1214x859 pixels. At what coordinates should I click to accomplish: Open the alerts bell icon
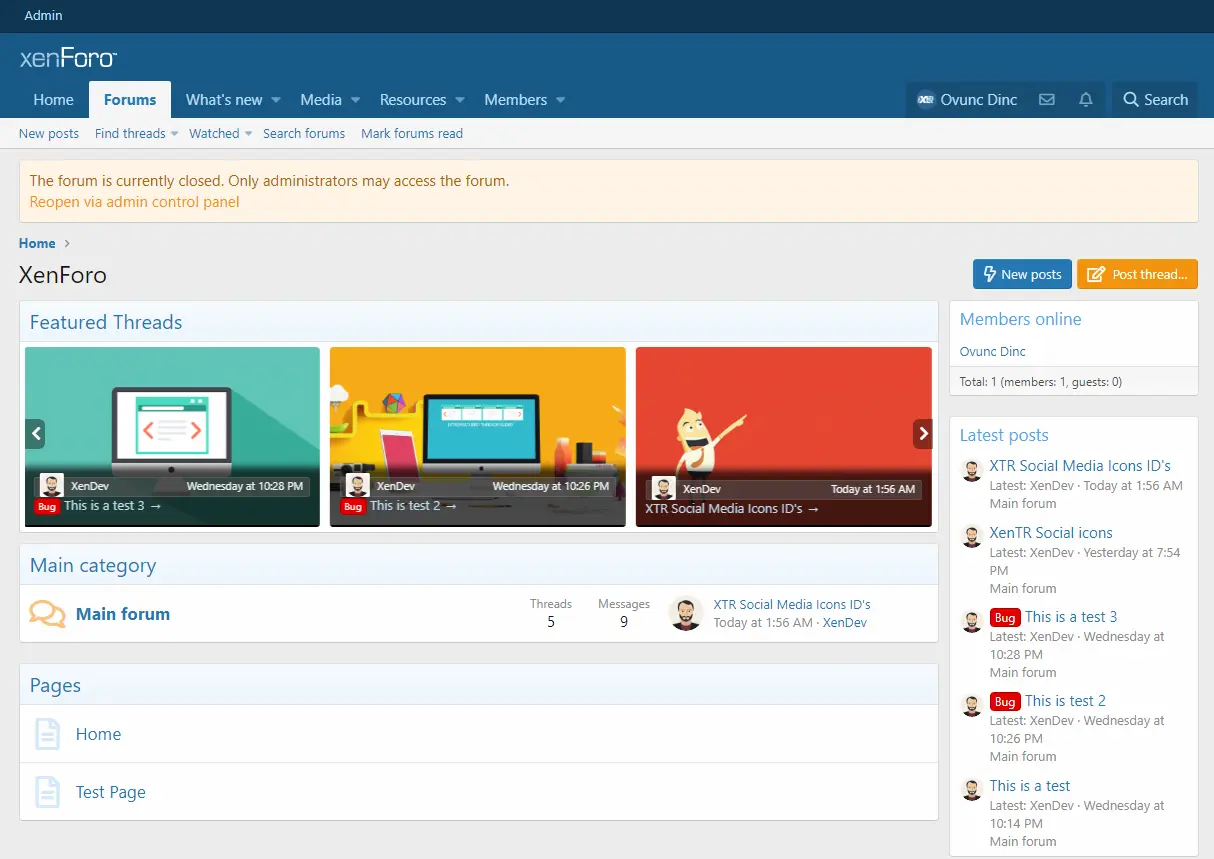click(x=1086, y=100)
